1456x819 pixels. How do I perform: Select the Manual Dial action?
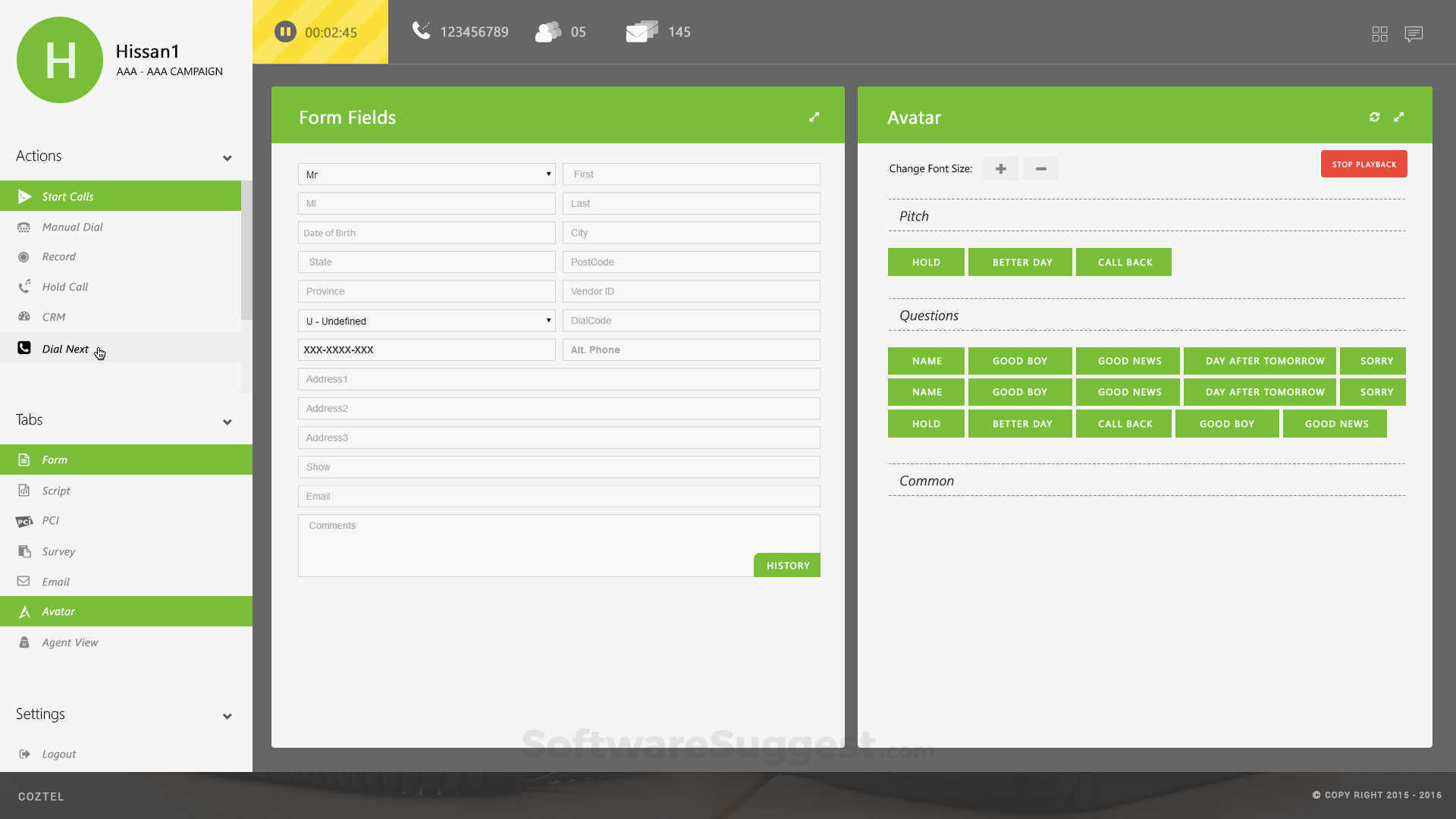pos(71,227)
